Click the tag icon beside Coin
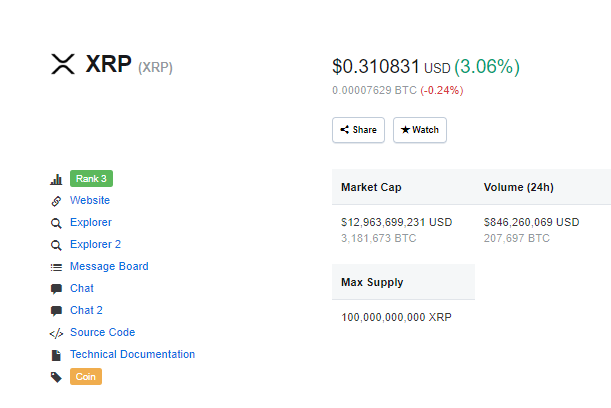This screenshot has width=611, height=408. [56, 377]
